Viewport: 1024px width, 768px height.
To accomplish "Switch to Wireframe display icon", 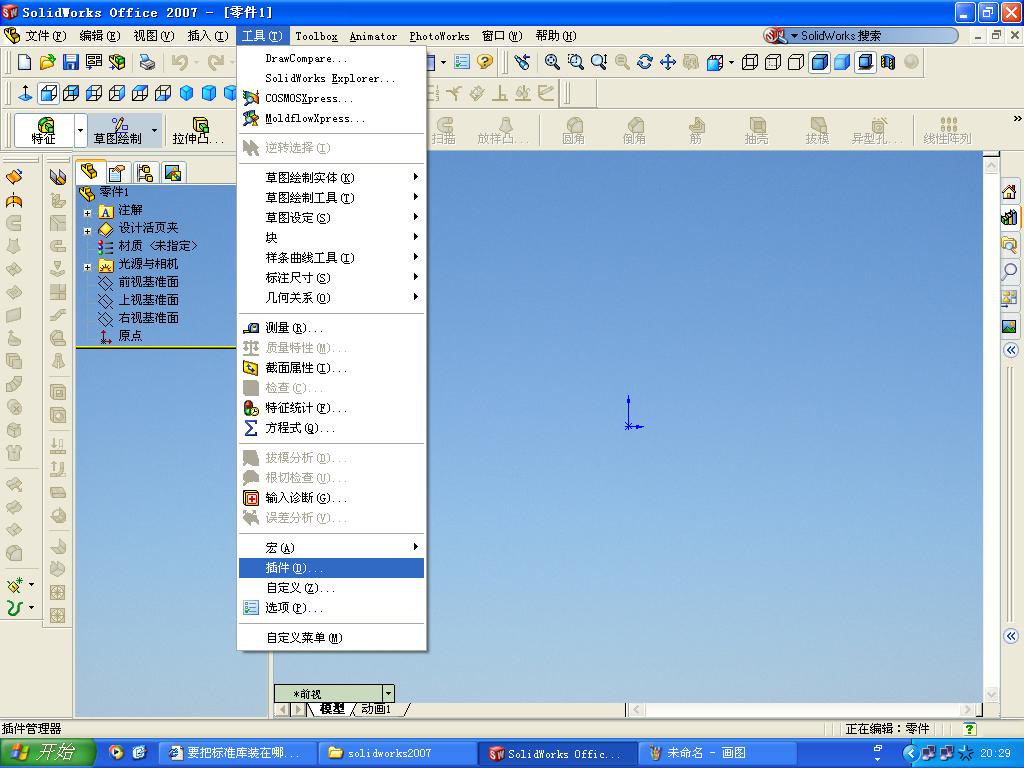I will tap(750, 62).
